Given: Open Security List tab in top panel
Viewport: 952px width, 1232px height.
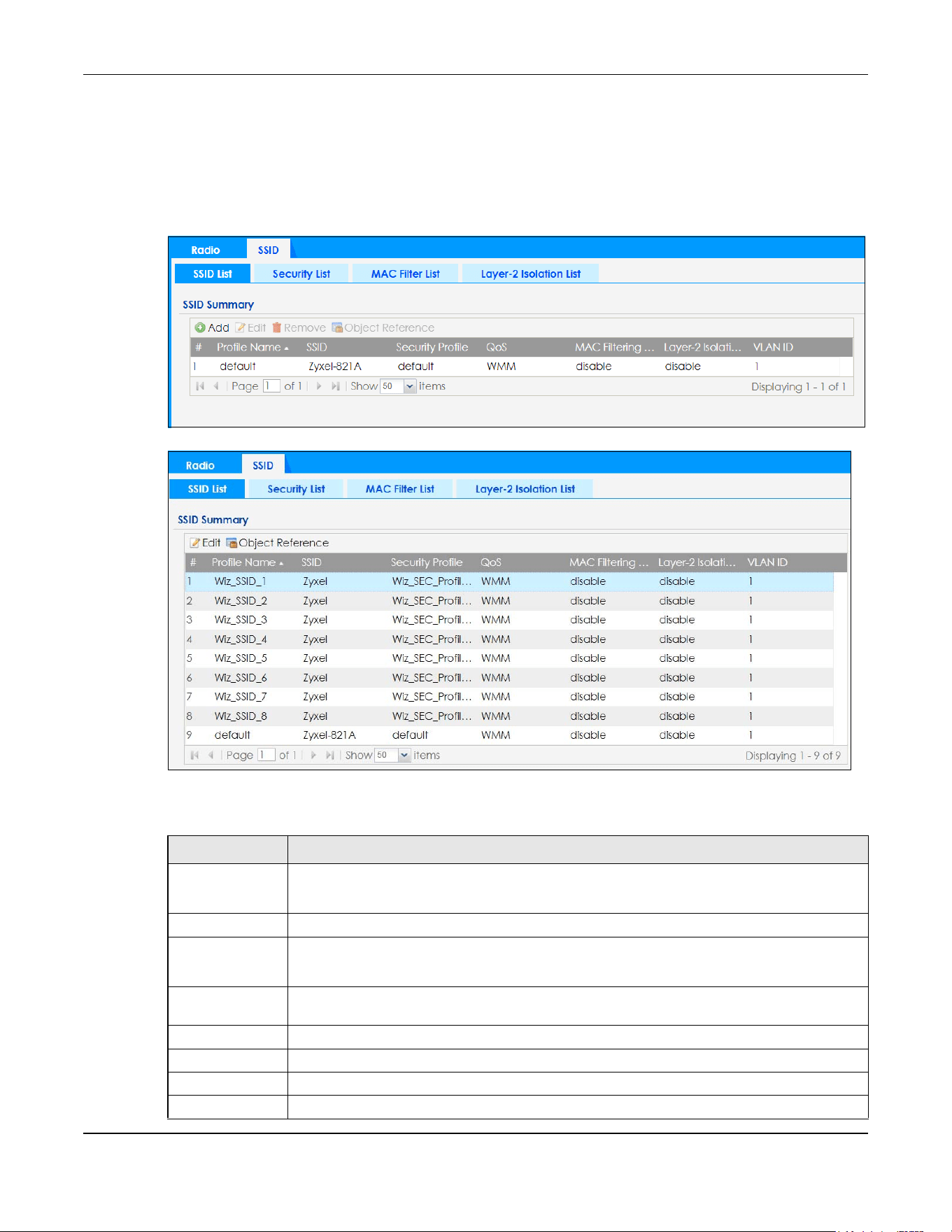Looking at the screenshot, I should pyautogui.click(x=301, y=274).
